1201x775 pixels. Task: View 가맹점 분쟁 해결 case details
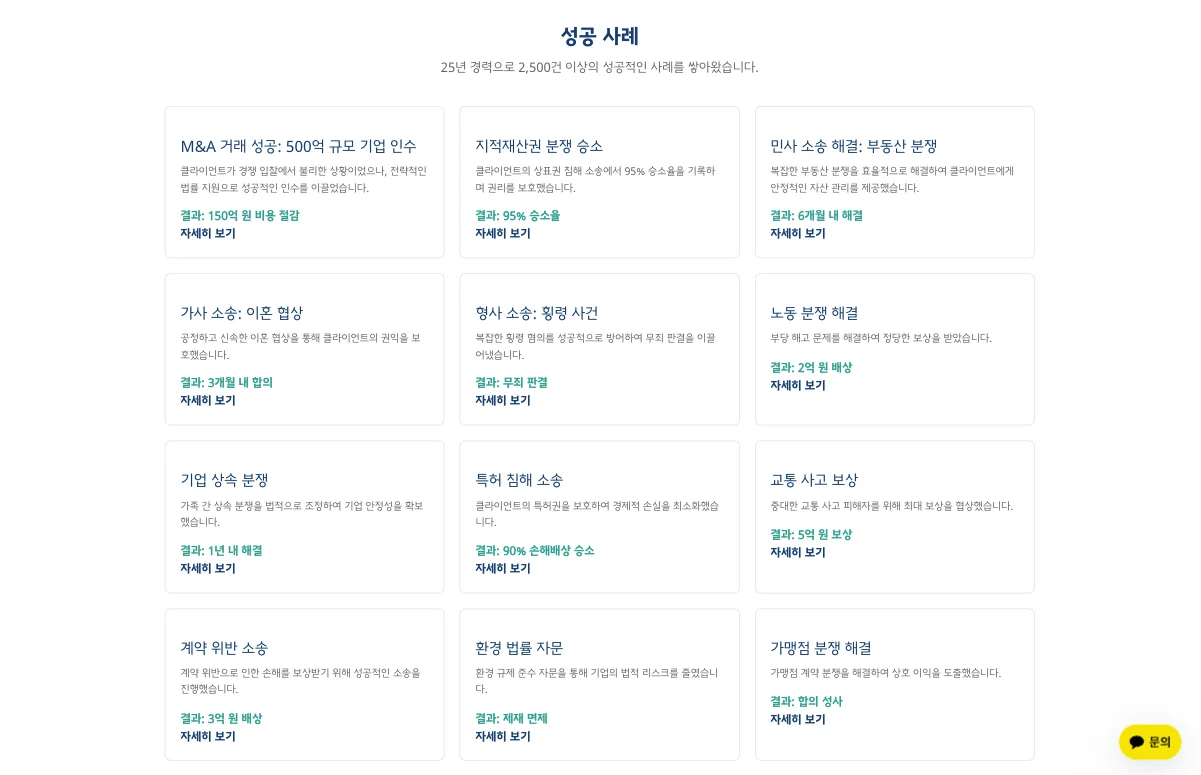(x=797, y=719)
